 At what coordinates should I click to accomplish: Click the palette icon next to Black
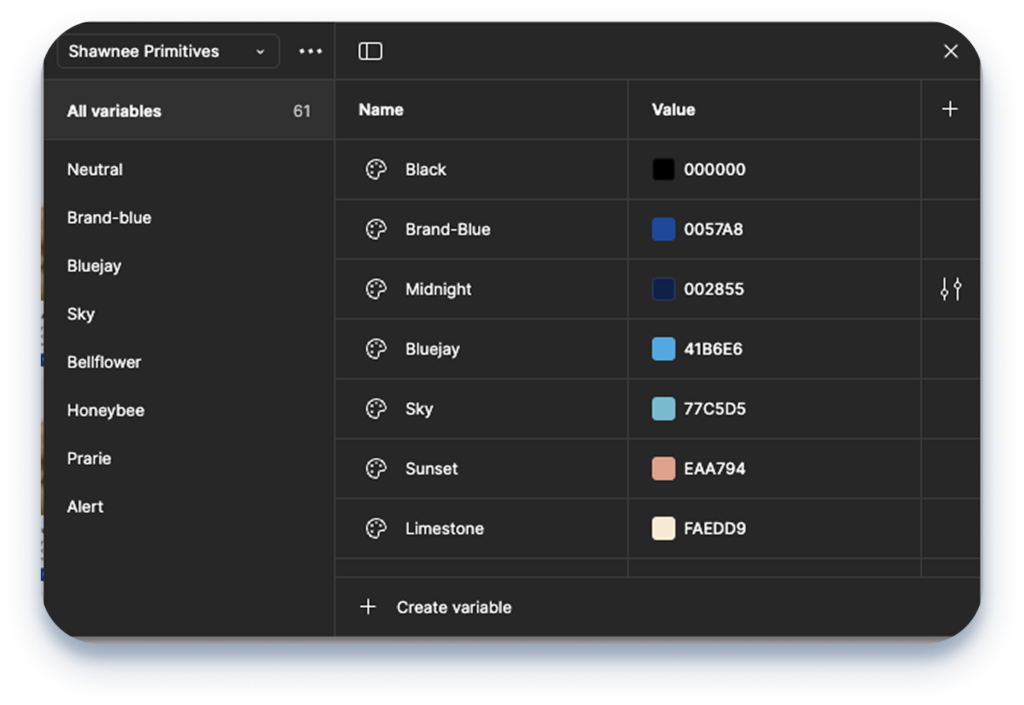pos(376,170)
